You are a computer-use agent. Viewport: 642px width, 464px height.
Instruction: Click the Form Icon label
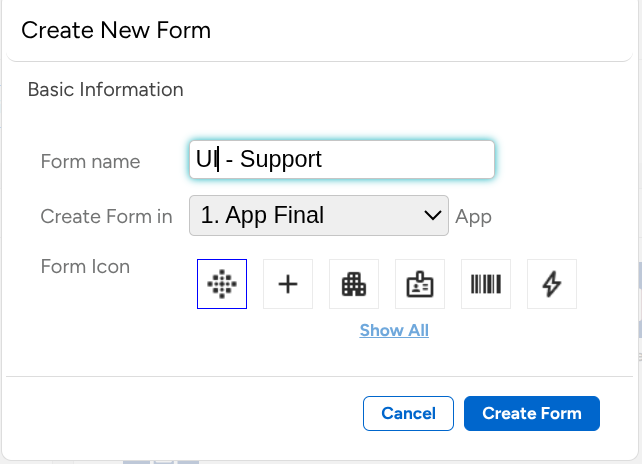coord(85,267)
